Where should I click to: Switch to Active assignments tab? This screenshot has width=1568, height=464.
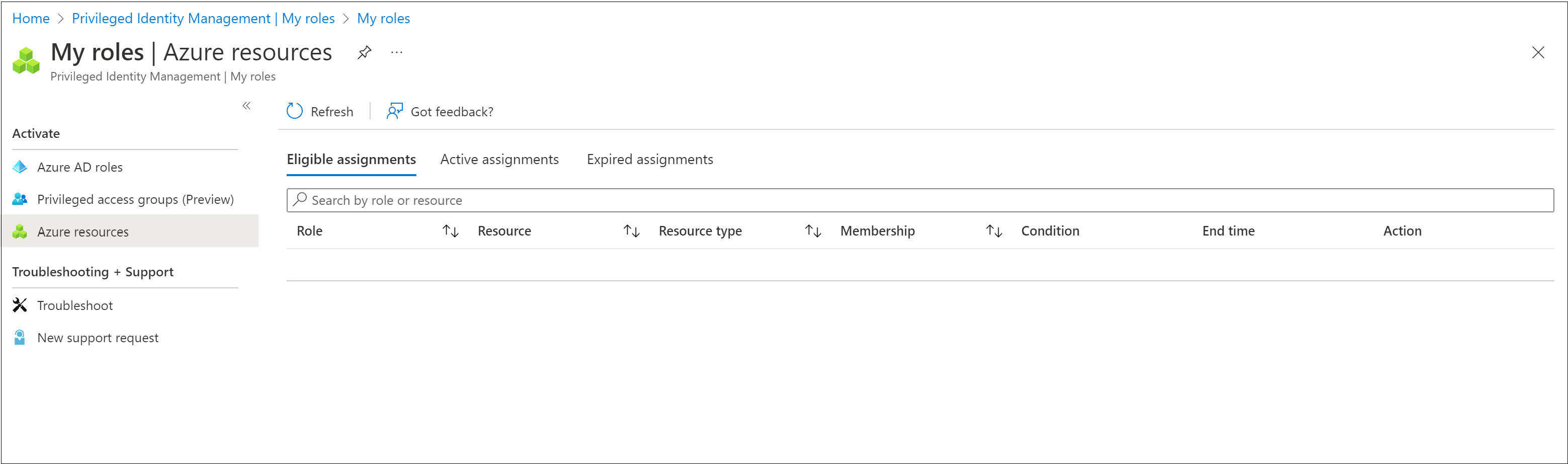pyautogui.click(x=499, y=160)
